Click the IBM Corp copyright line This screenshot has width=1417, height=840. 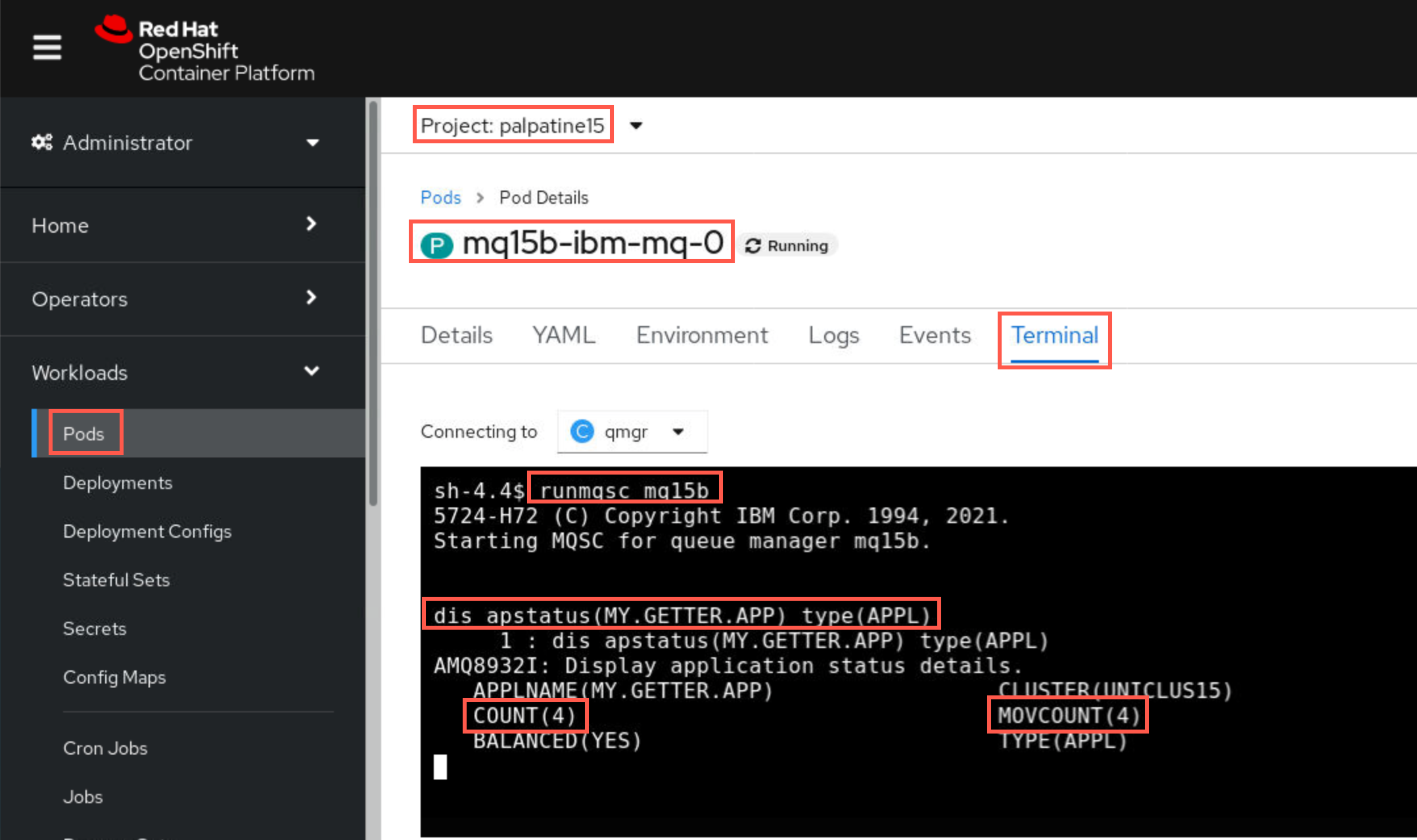(722, 516)
